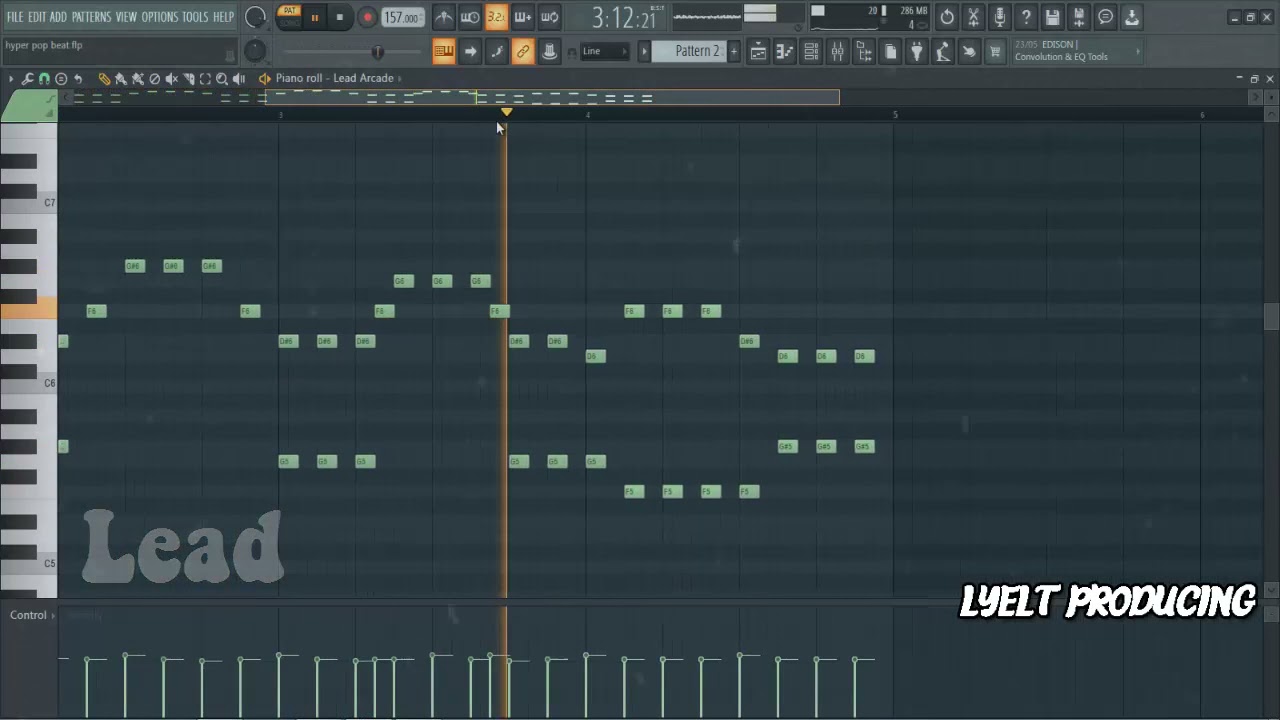Select the Zoom magnifier tool

(222, 78)
